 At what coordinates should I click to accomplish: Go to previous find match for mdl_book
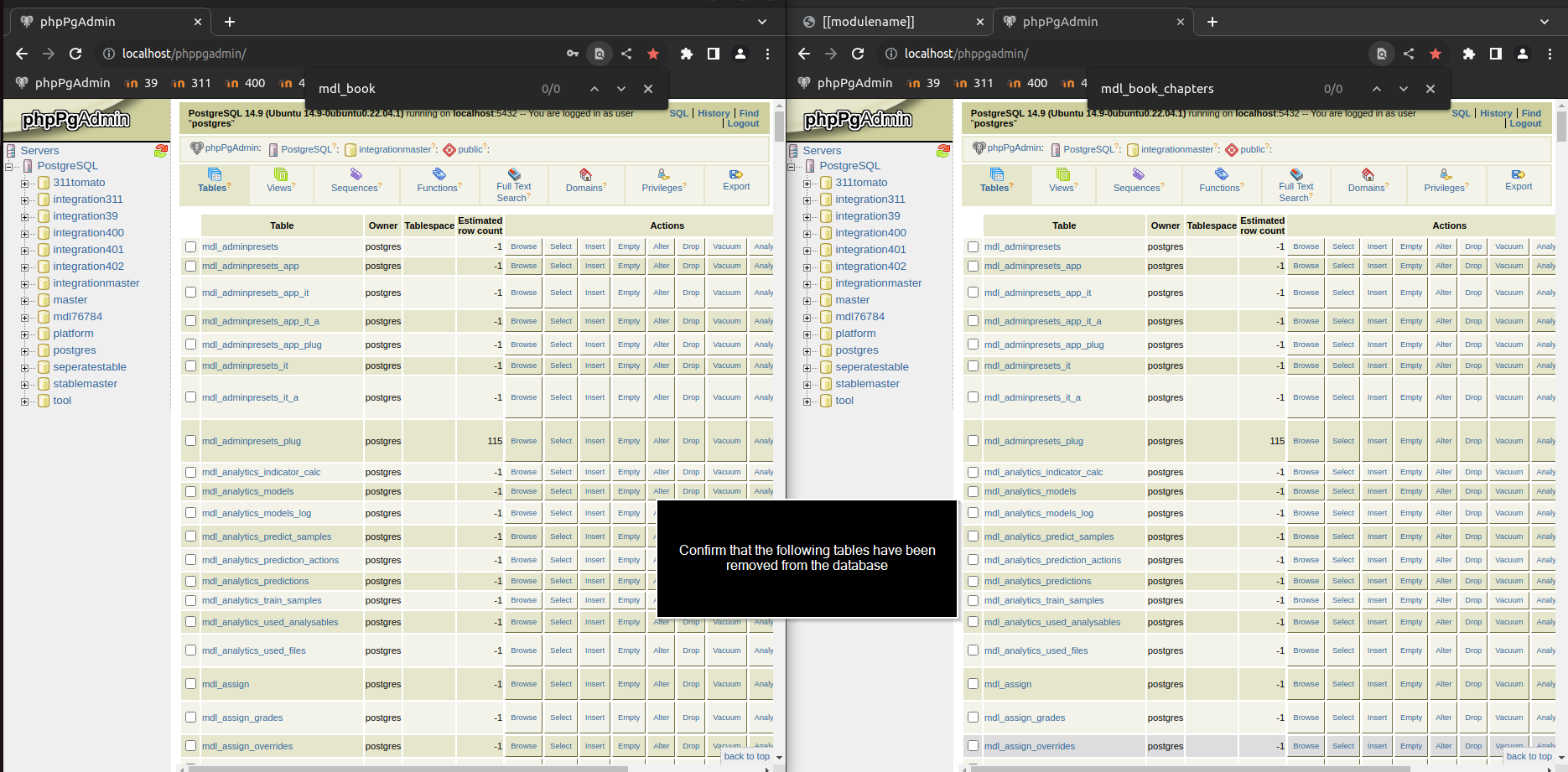594,89
